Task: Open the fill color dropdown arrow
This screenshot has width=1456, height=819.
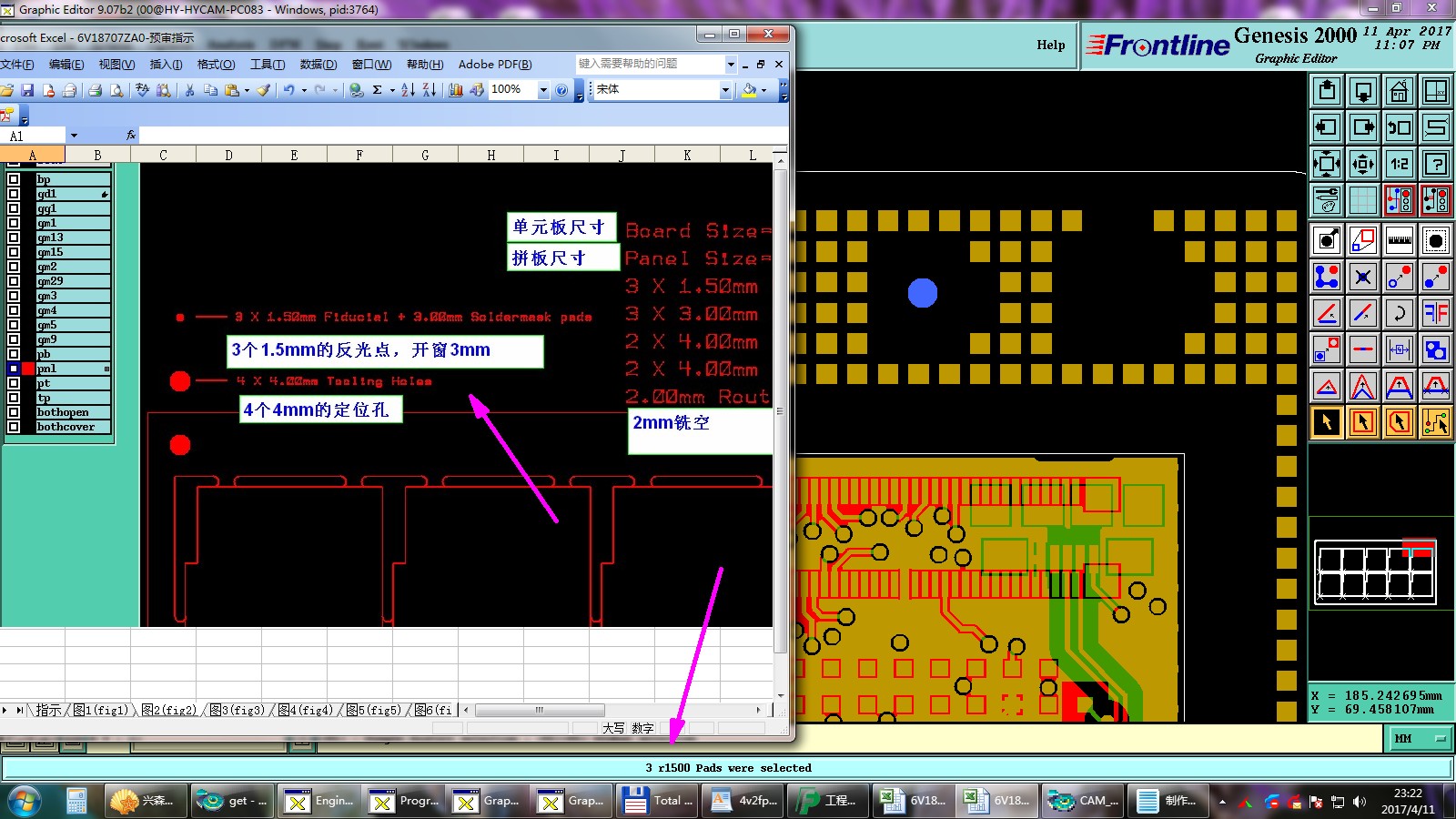Action: 763,90
